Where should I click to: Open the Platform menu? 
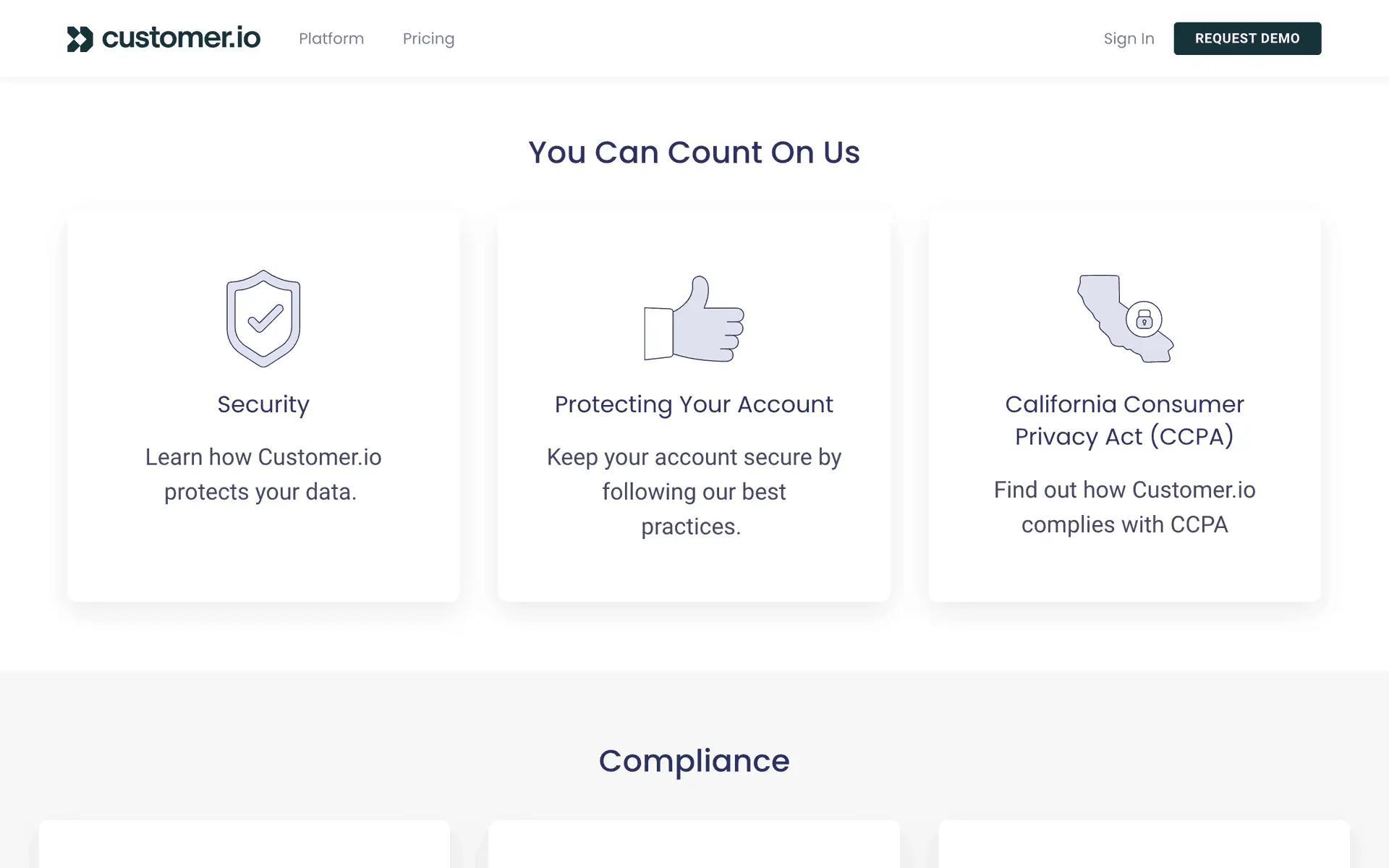(331, 39)
